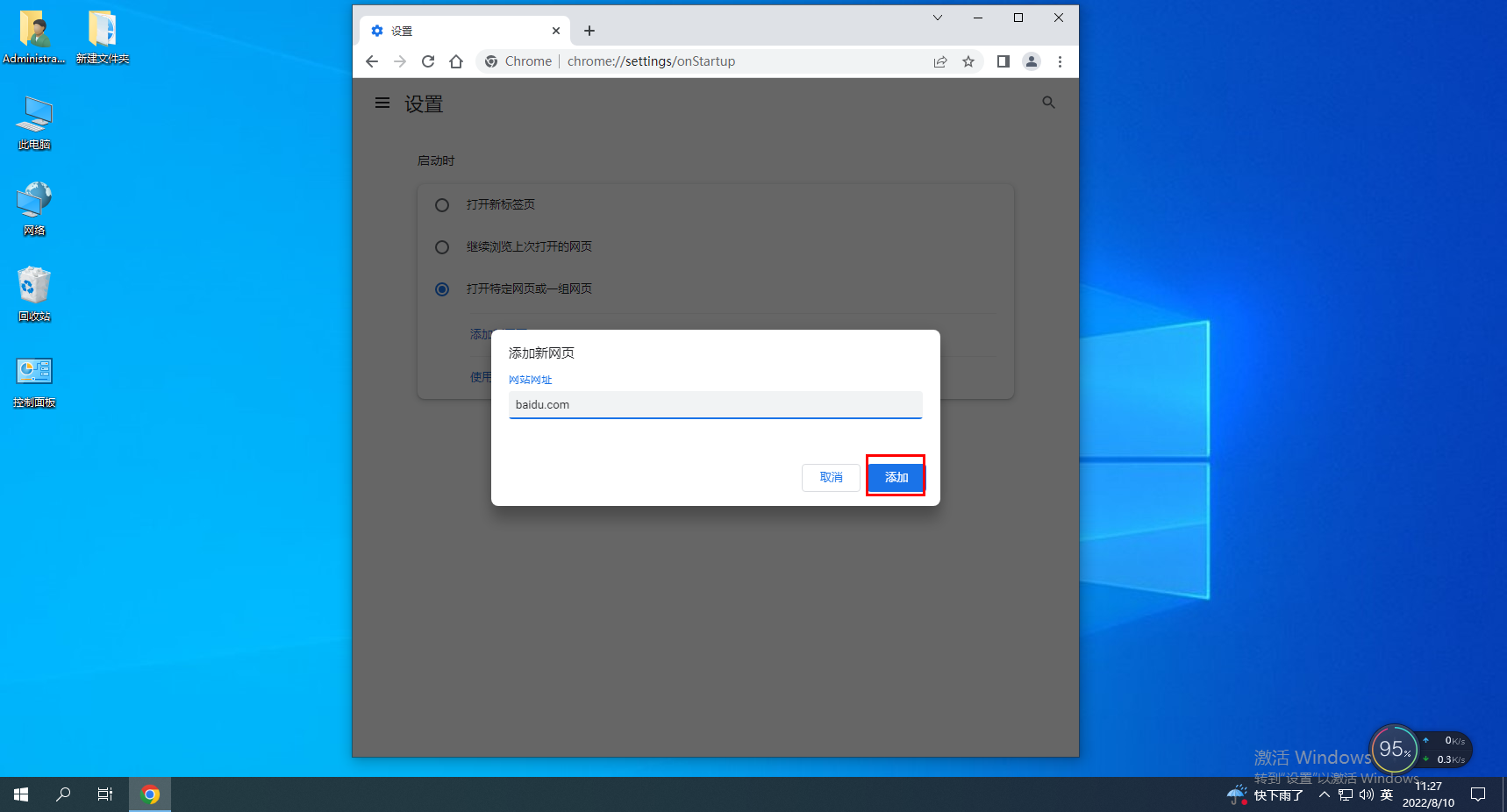Click the settings search magnifier icon
Screen dimensions: 1507x812
tap(1048, 103)
